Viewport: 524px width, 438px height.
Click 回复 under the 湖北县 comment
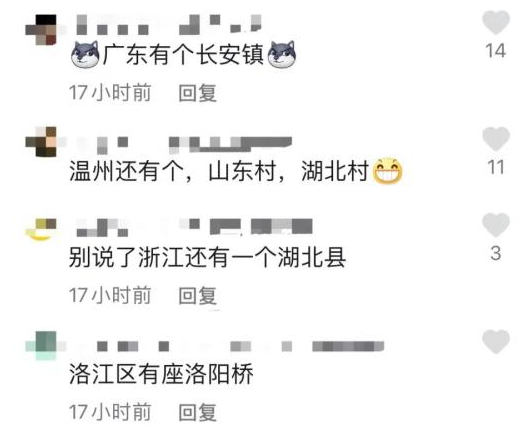pyautogui.click(x=198, y=296)
